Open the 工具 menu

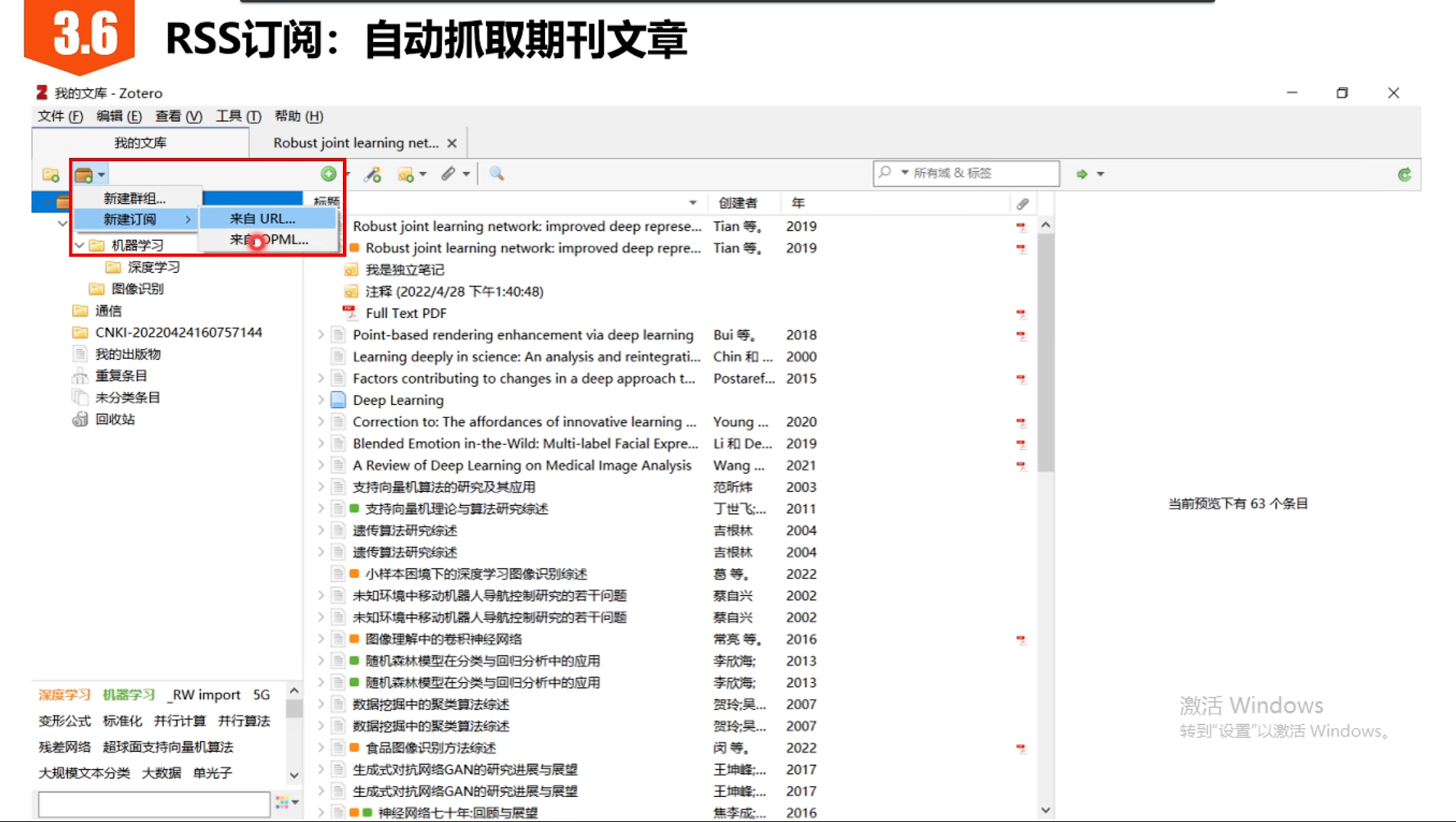pos(229,116)
